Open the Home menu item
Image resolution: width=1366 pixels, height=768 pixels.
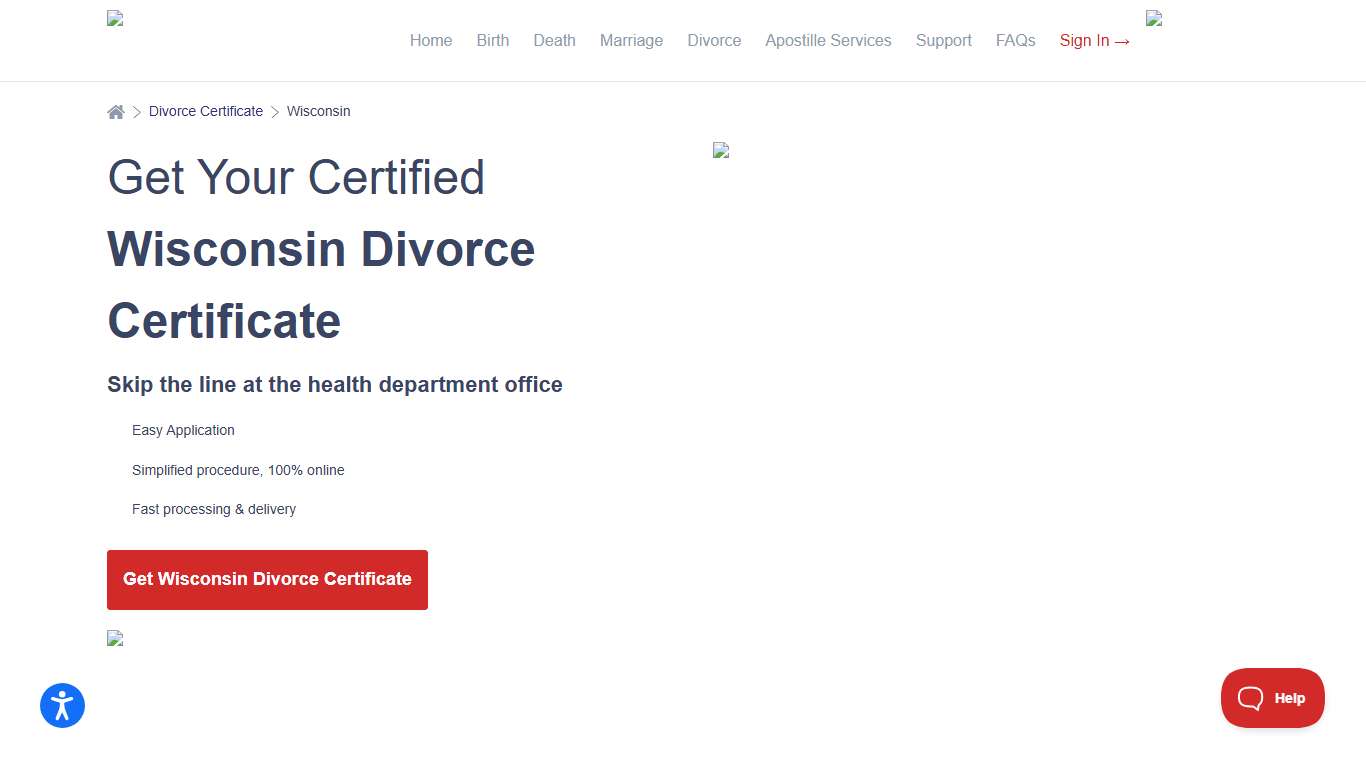[x=430, y=40]
